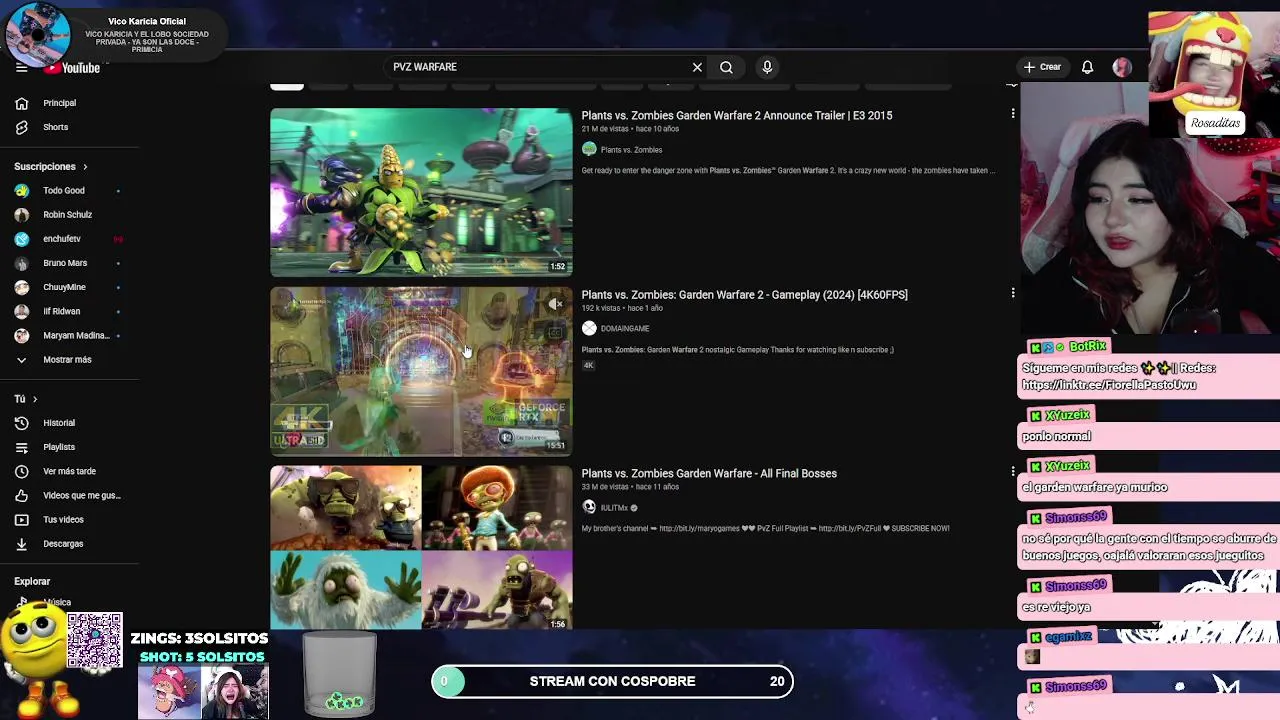The height and width of the screenshot is (720, 1280).
Task: Clear the PVZ WARFARE search text
Action: tap(697, 67)
